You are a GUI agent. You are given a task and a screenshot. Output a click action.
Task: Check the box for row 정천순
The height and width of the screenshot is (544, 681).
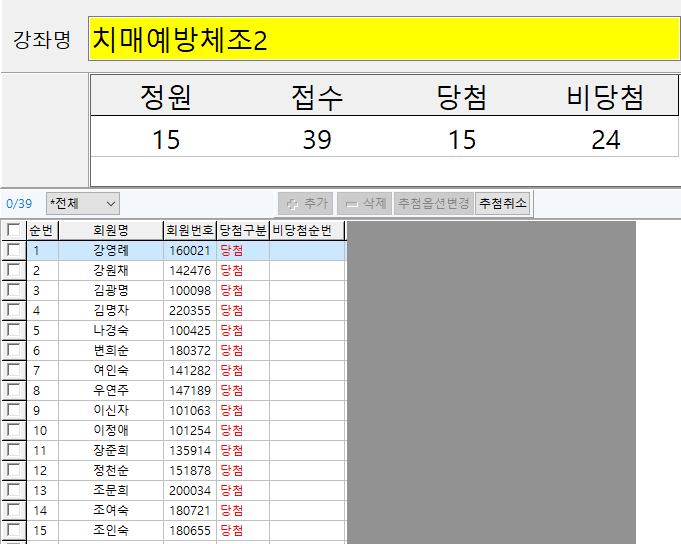click(13, 470)
